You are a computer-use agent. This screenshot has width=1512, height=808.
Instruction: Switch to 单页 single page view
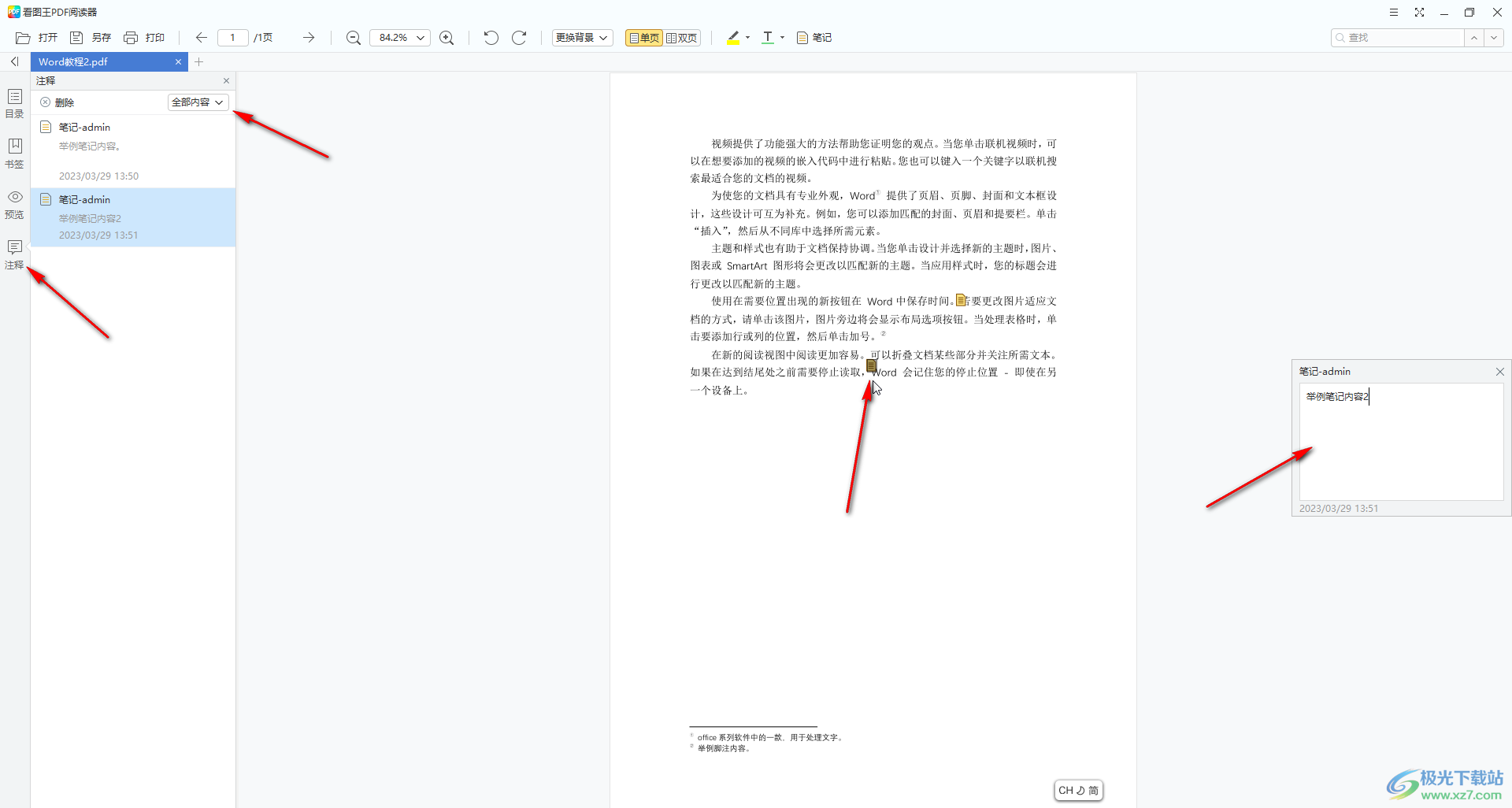(x=643, y=38)
